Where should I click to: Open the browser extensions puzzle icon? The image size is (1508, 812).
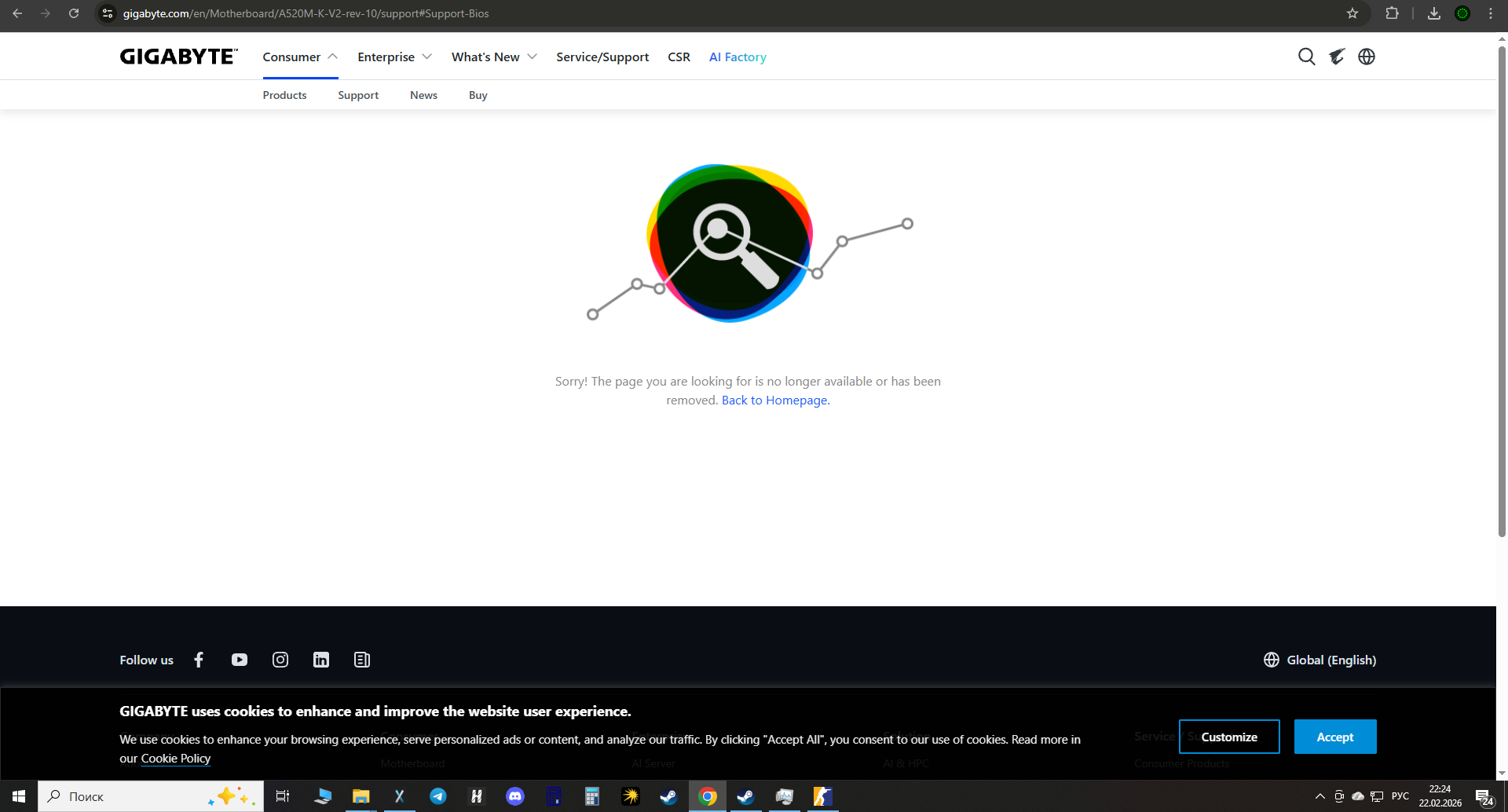pos(1393,13)
